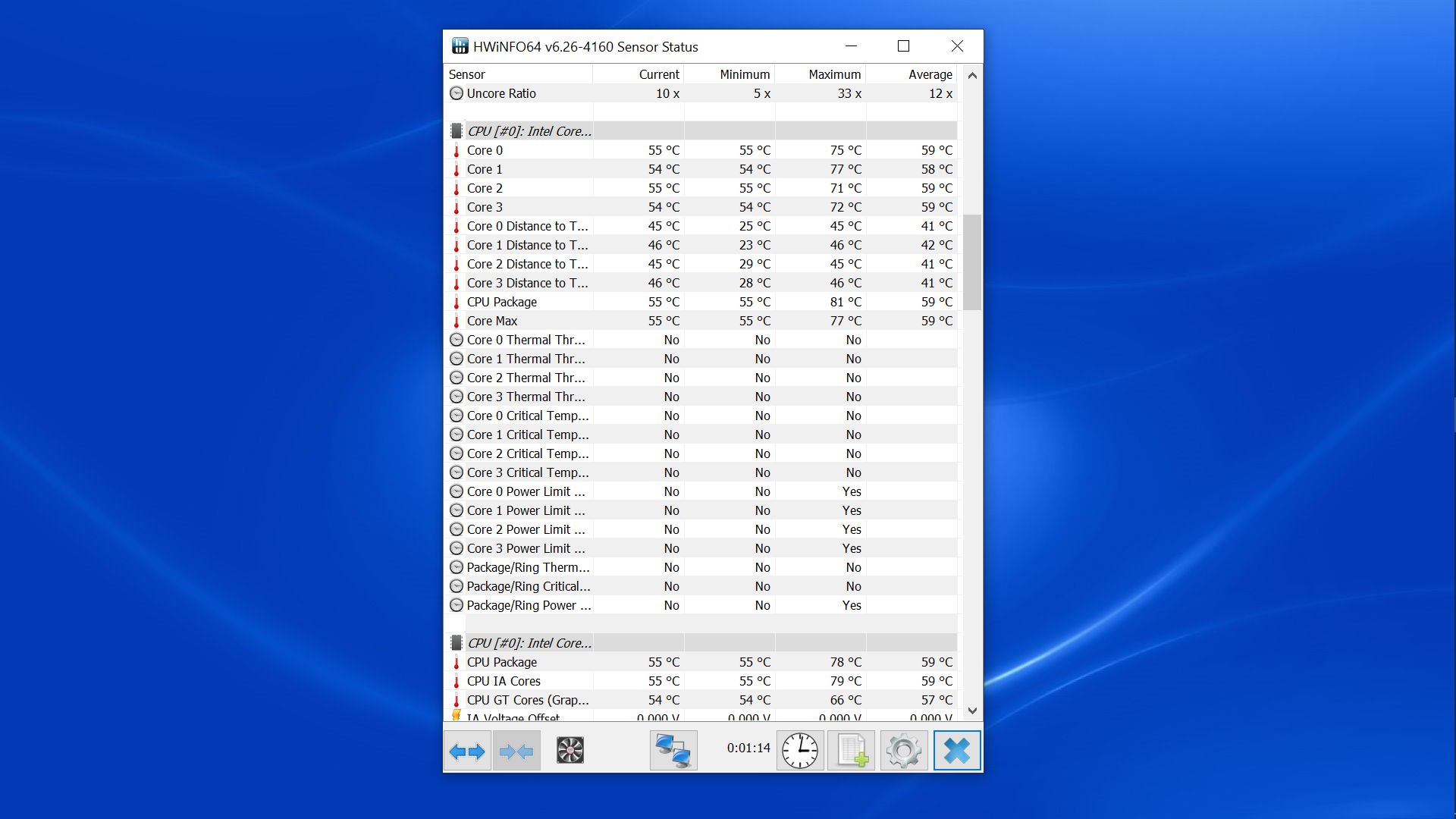Click the thermometer icon beside Core 0

(457, 150)
